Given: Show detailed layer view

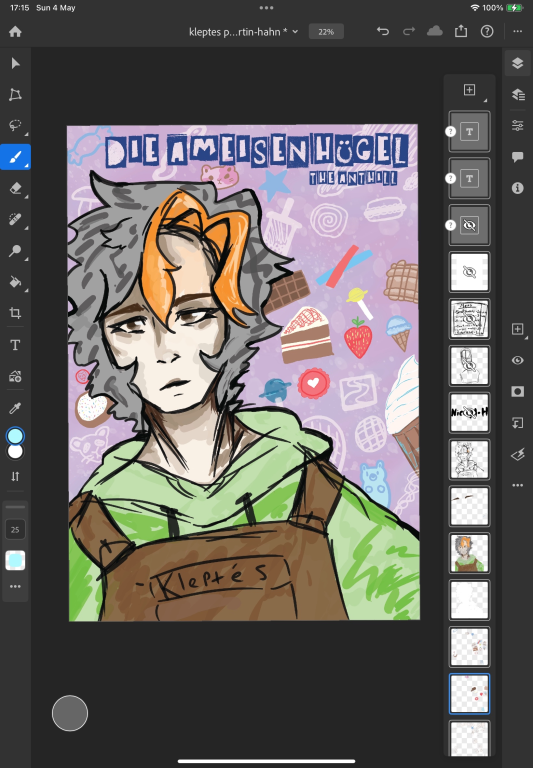Looking at the screenshot, I should [517, 95].
